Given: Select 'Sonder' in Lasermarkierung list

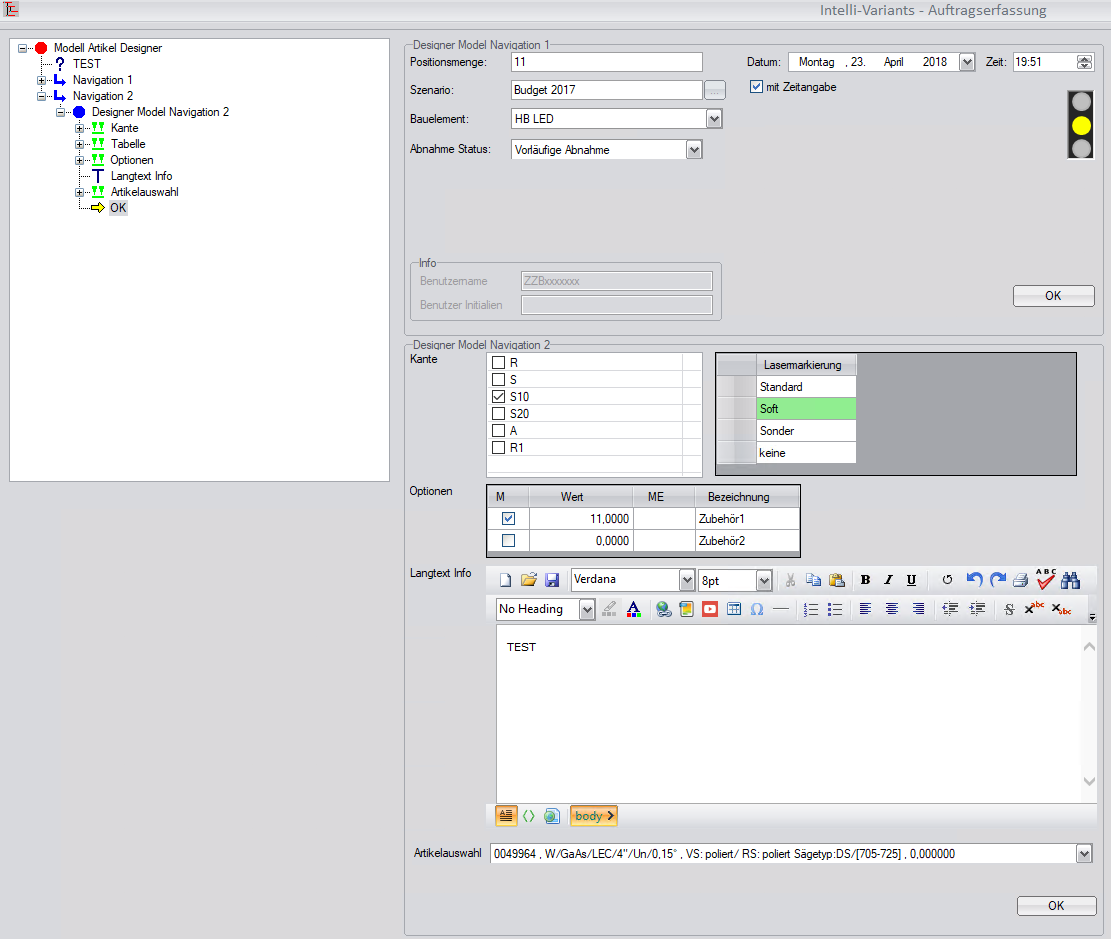Looking at the screenshot, I should (806, 431).
